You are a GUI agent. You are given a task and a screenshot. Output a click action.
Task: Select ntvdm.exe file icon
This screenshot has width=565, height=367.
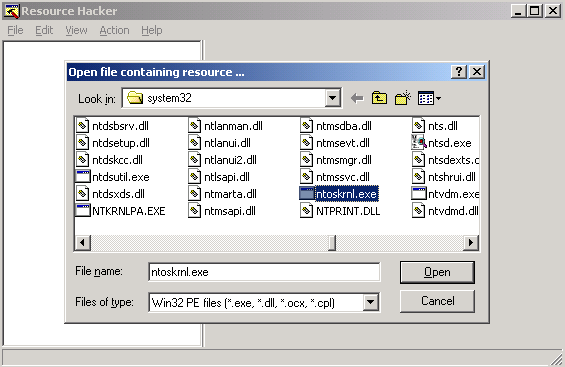pyautogui.click(x=419, y=193)
